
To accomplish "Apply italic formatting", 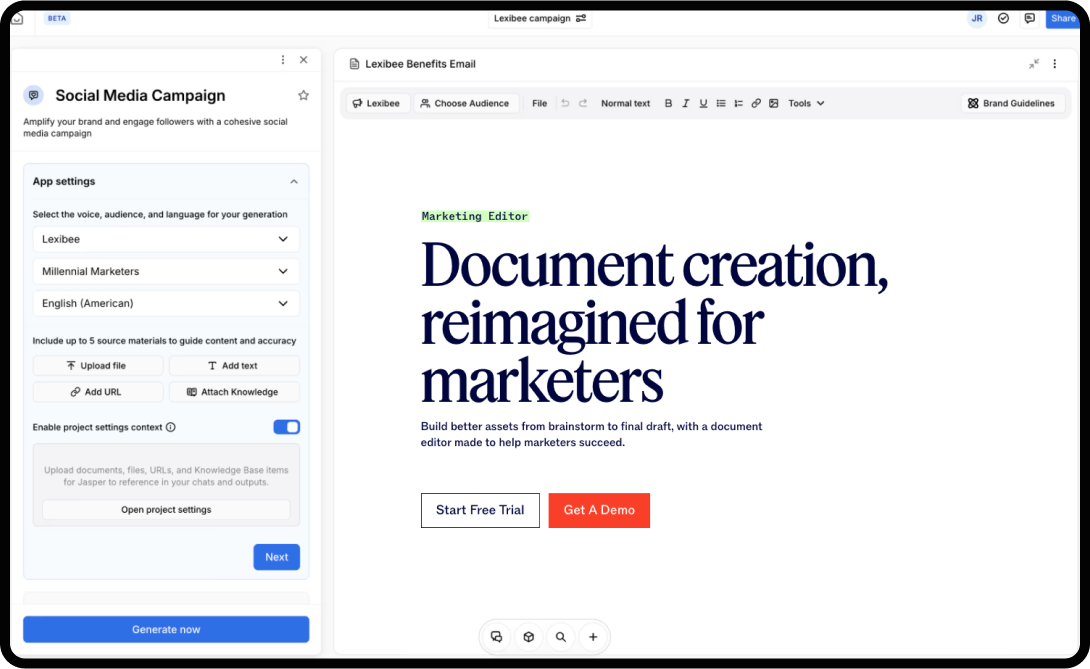I will point(685,103).
